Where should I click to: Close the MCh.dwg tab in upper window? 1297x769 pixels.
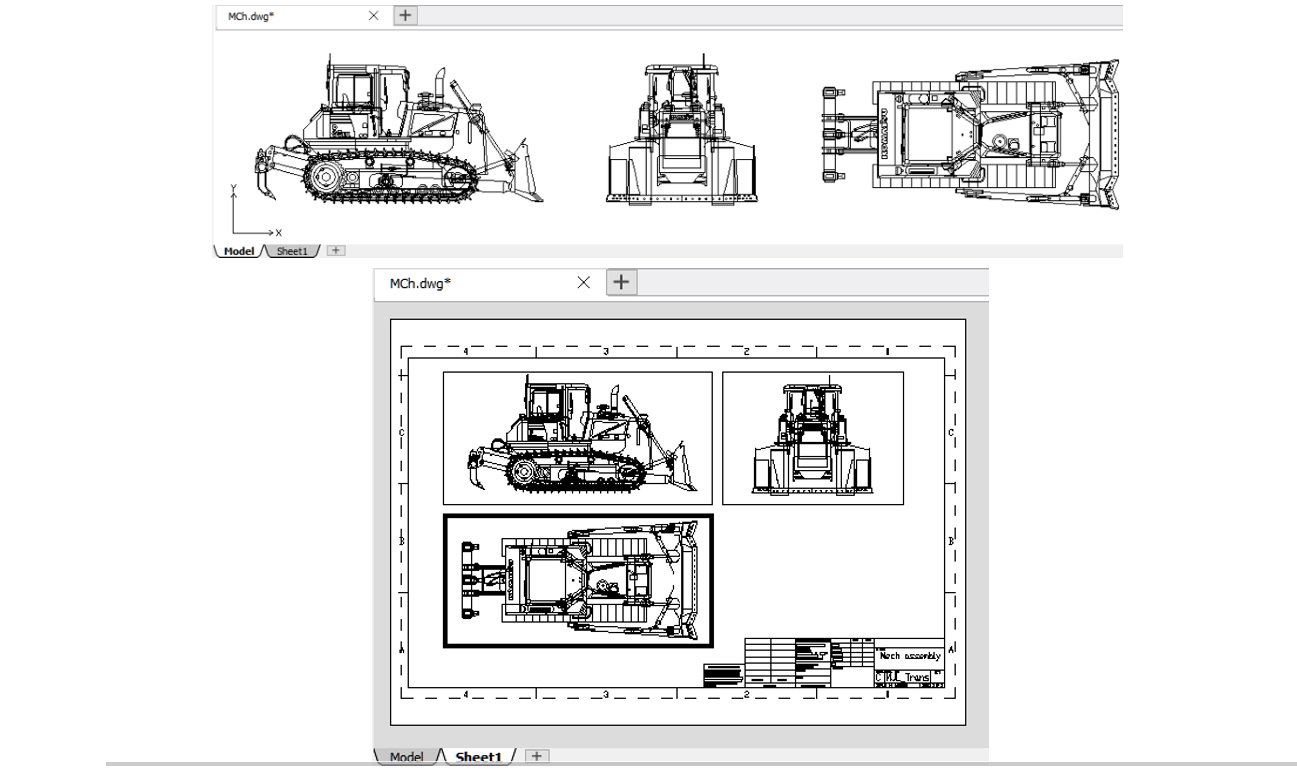pyautogui.click(x=373, y=16)
